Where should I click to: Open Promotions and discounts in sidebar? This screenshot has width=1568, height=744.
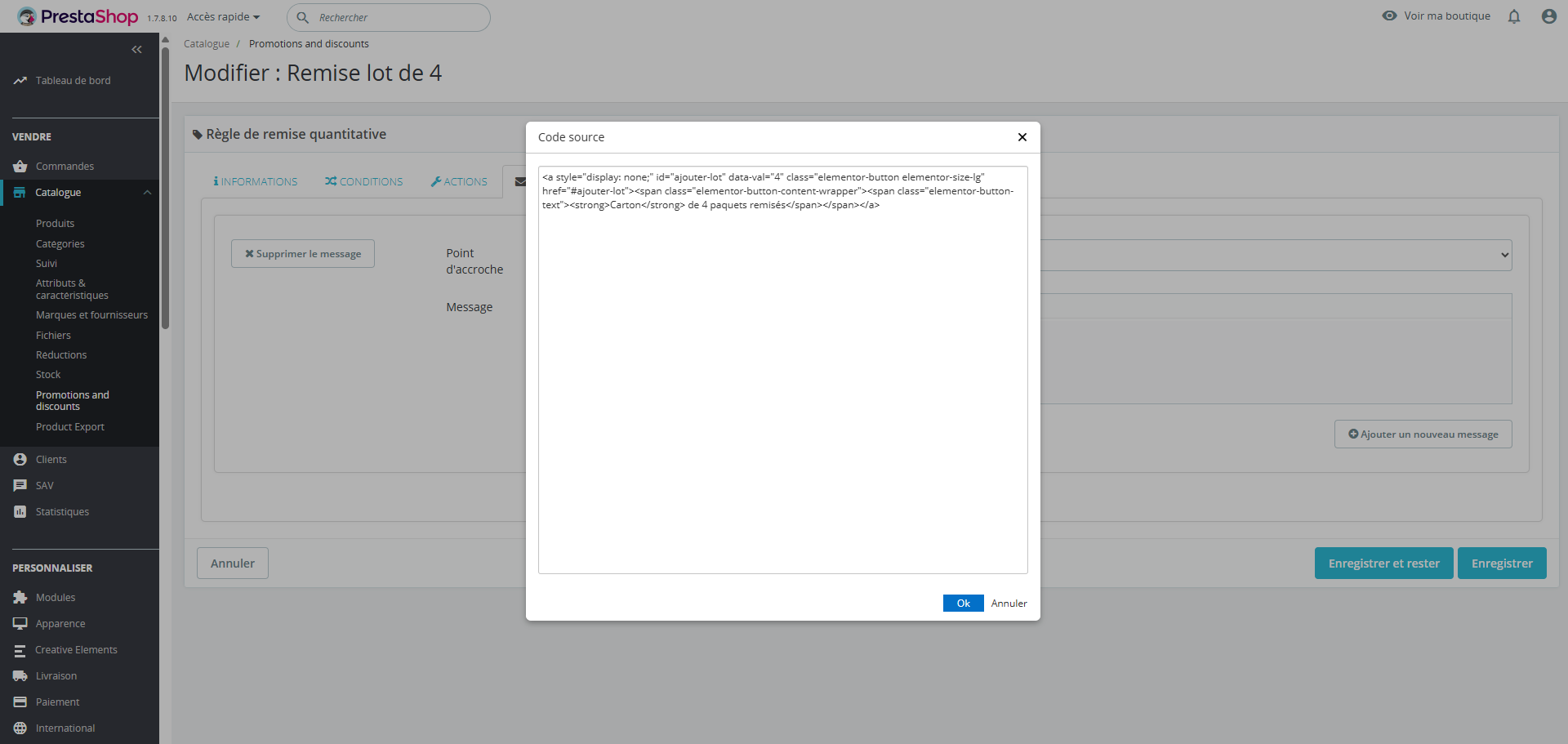72,401
